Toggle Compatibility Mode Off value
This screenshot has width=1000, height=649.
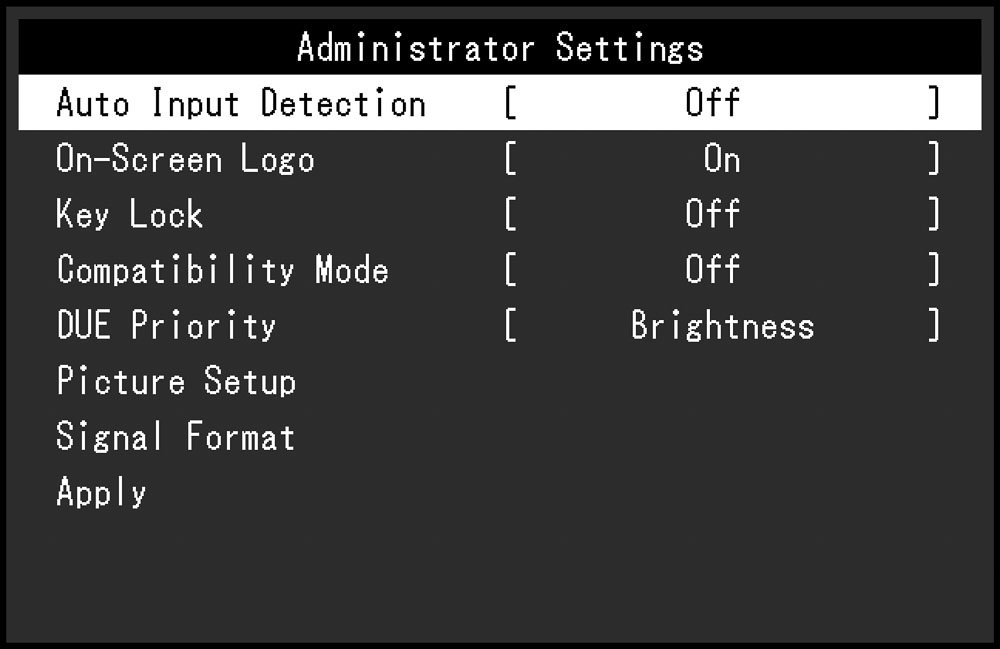pyautogui.click(x=712, y=269)
